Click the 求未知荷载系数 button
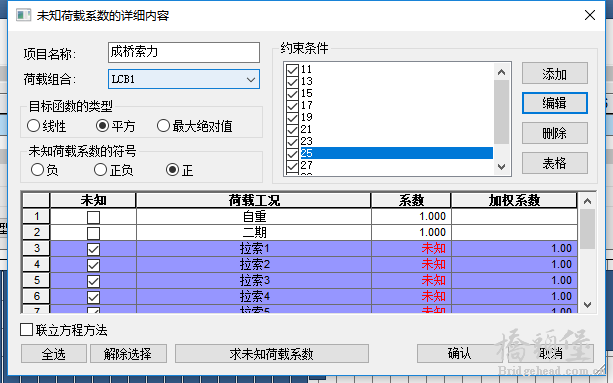The height and width of the screenshot is (383, 613). coord(272,354)
